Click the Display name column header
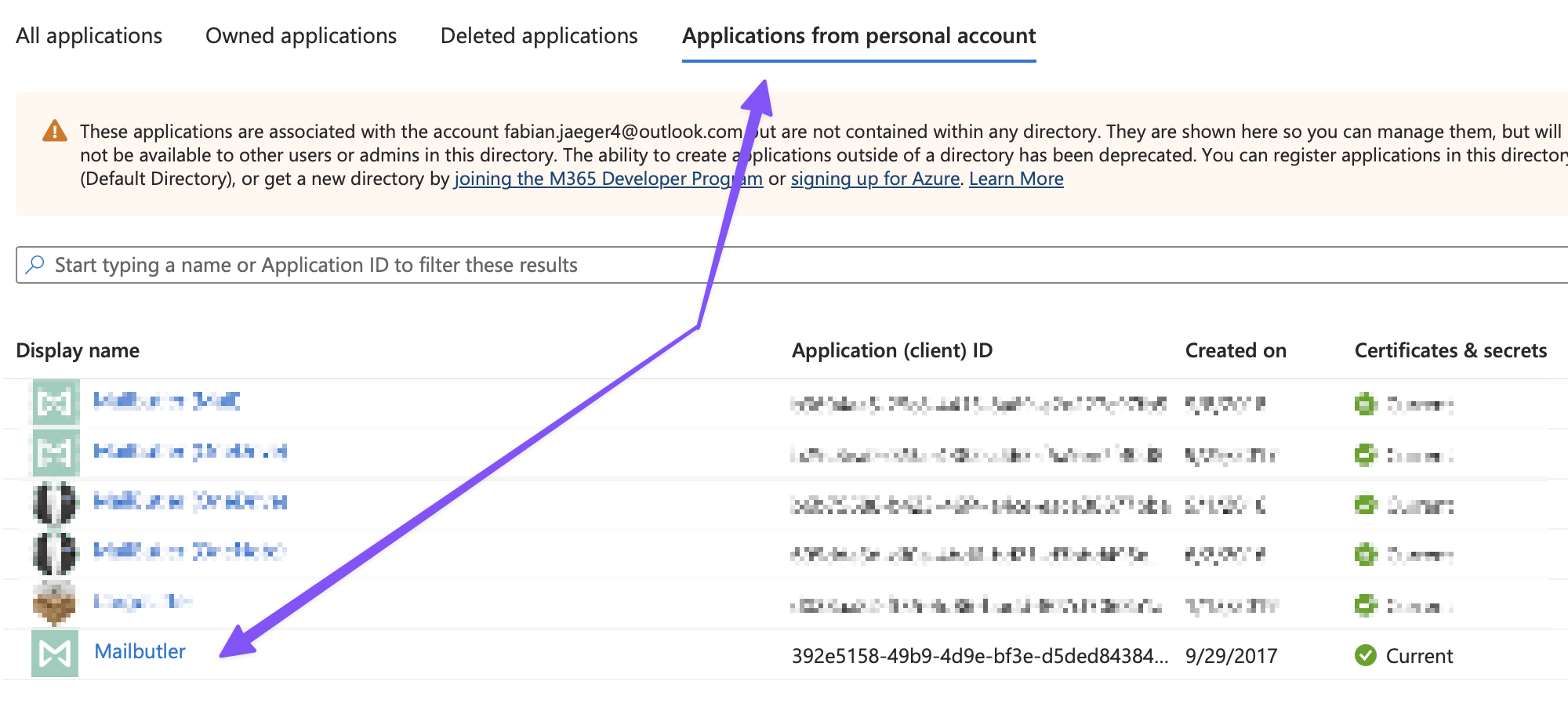This screenshot has width=1568, height=721. pos(78,350)
